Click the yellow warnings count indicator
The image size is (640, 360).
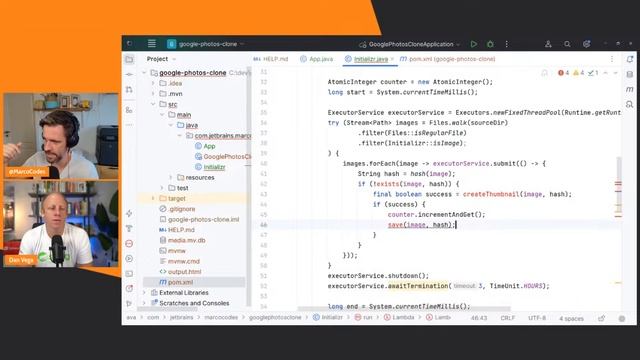tap(579, 73)
